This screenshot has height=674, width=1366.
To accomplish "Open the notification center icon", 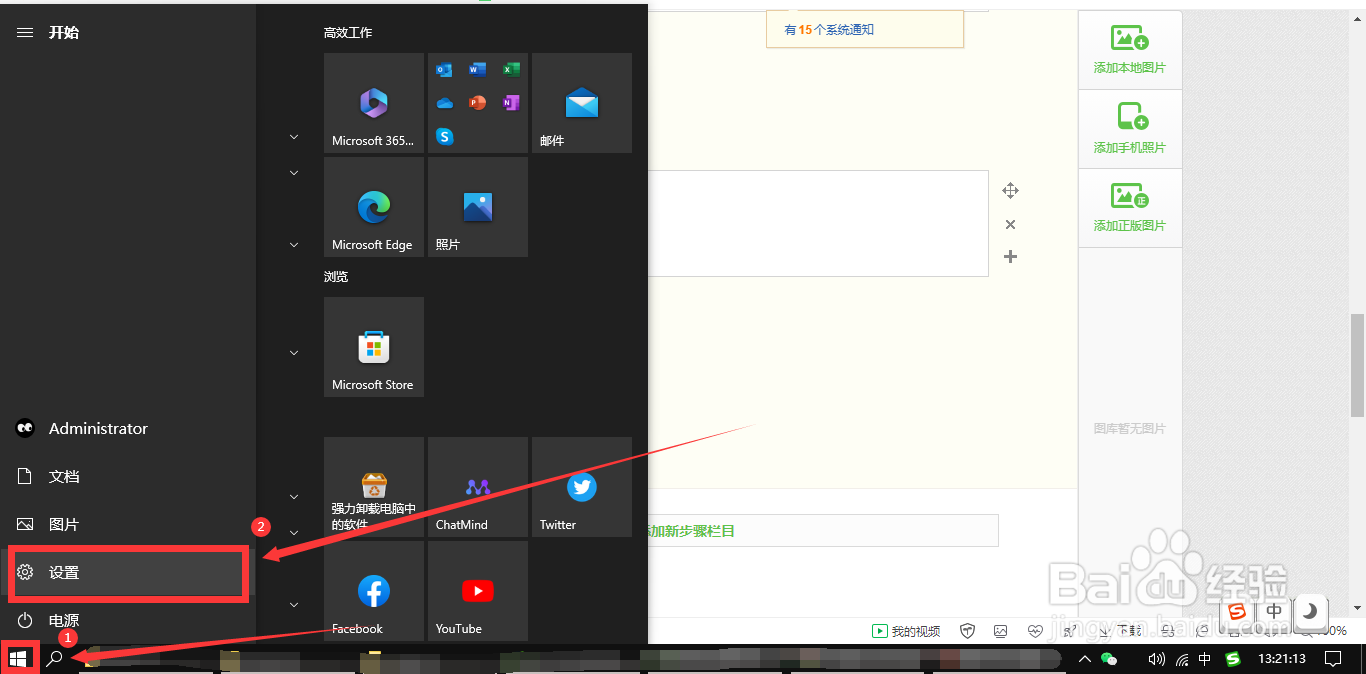I will point(1333,659).
